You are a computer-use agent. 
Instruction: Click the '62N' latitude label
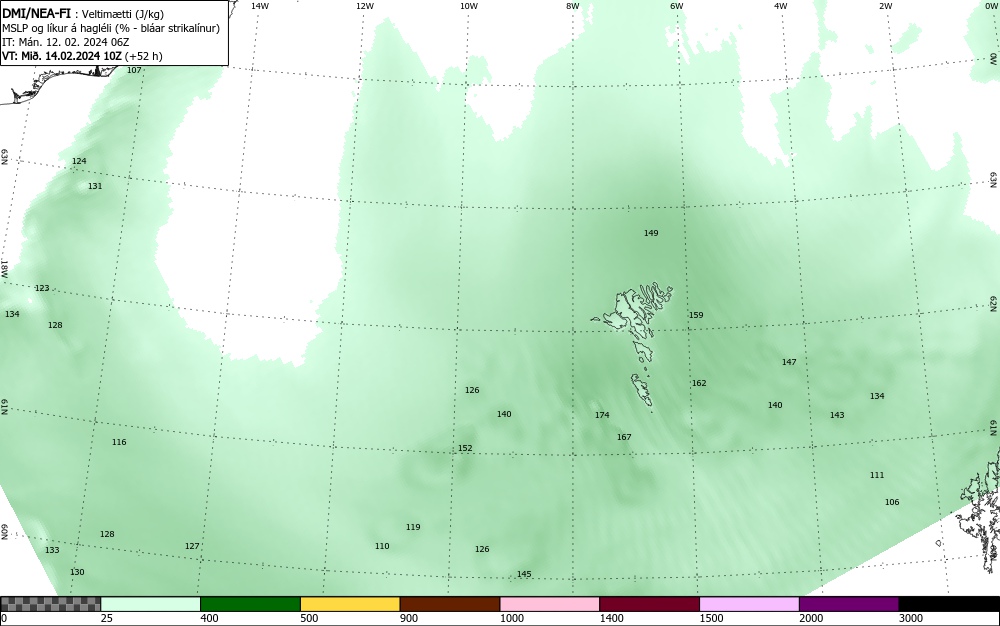tap(994, 304)
